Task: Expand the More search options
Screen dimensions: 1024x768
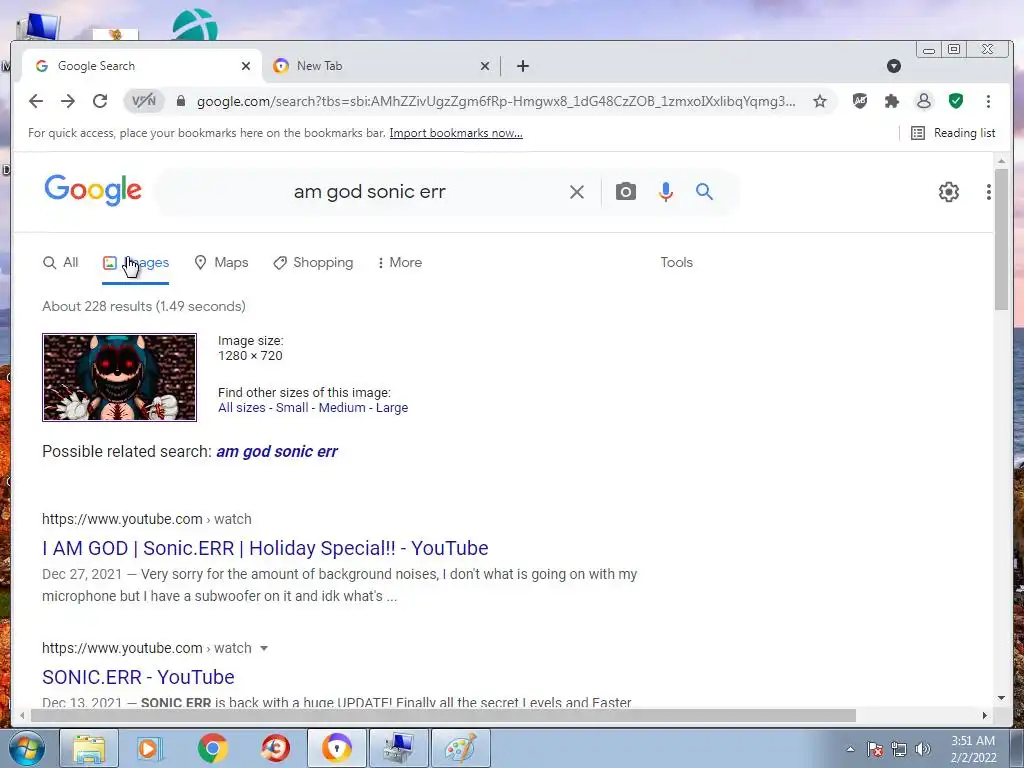Action: [x=400, y=263]
